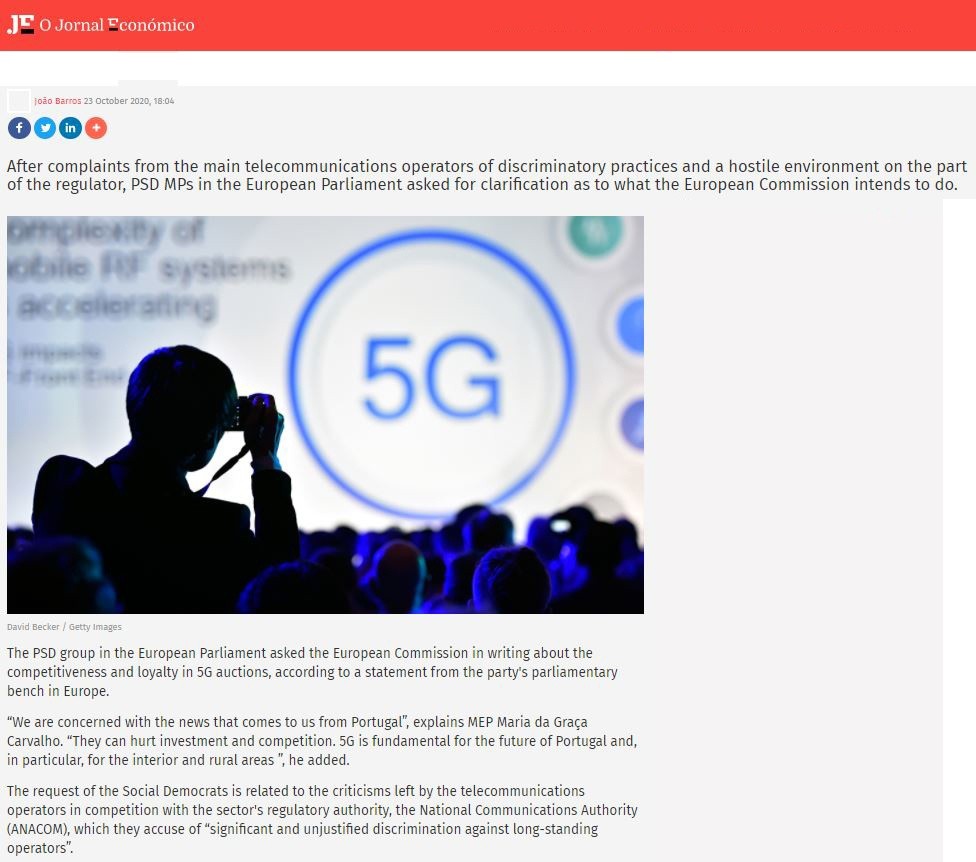Share the article on Facebook
The image size is (976, 862).
click(x=19, y=128)
